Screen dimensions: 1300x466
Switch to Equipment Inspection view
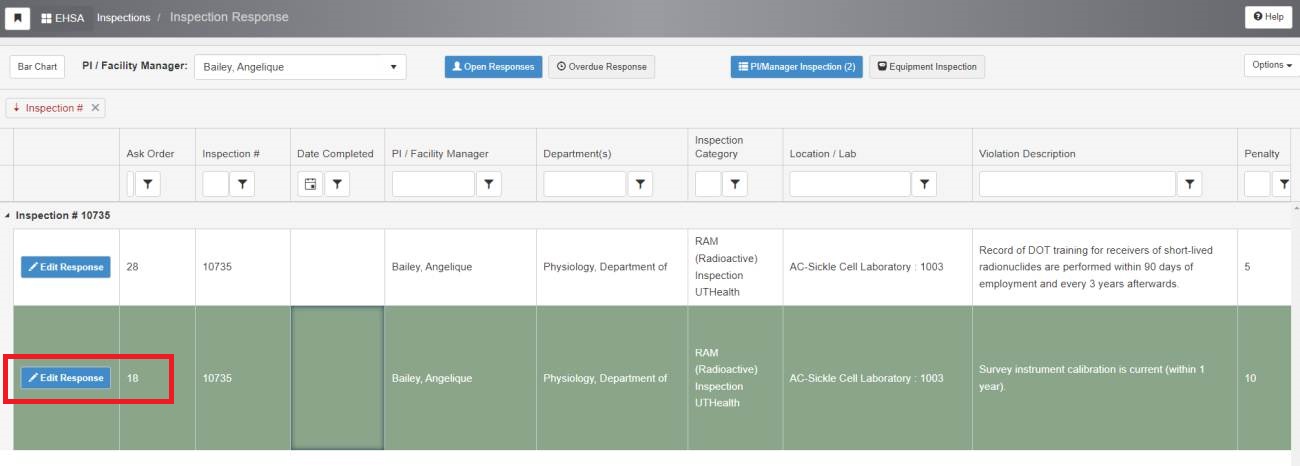pyautogui.click(x=927, y=67)
